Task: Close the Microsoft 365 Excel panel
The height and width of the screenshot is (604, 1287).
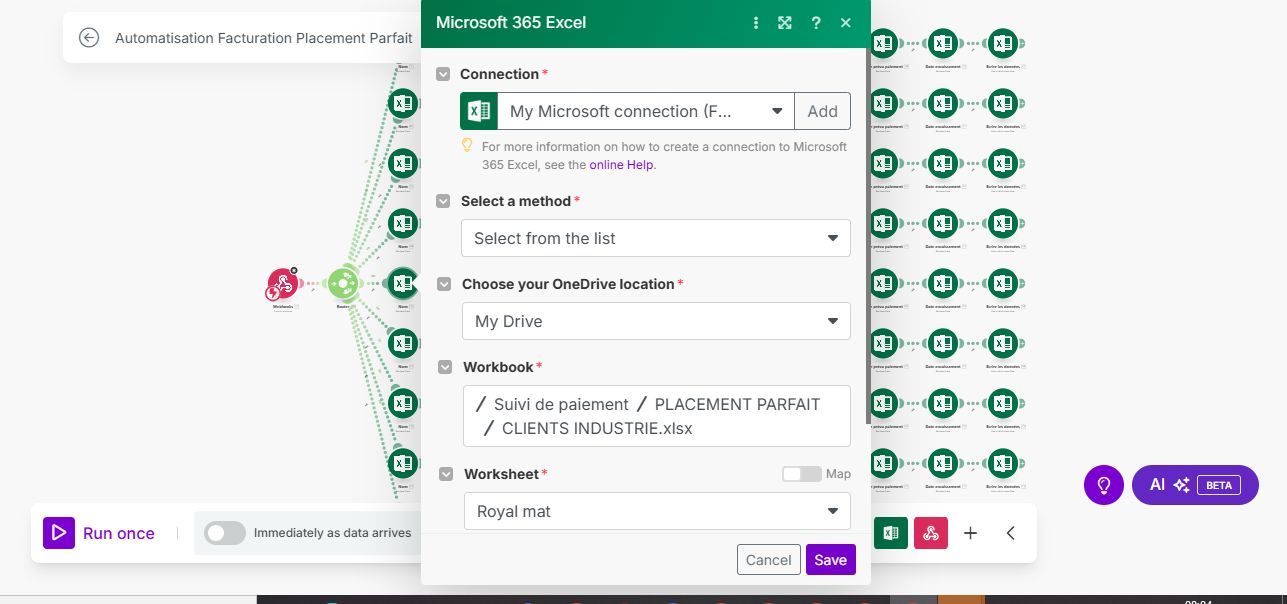Action: [846, 23]
